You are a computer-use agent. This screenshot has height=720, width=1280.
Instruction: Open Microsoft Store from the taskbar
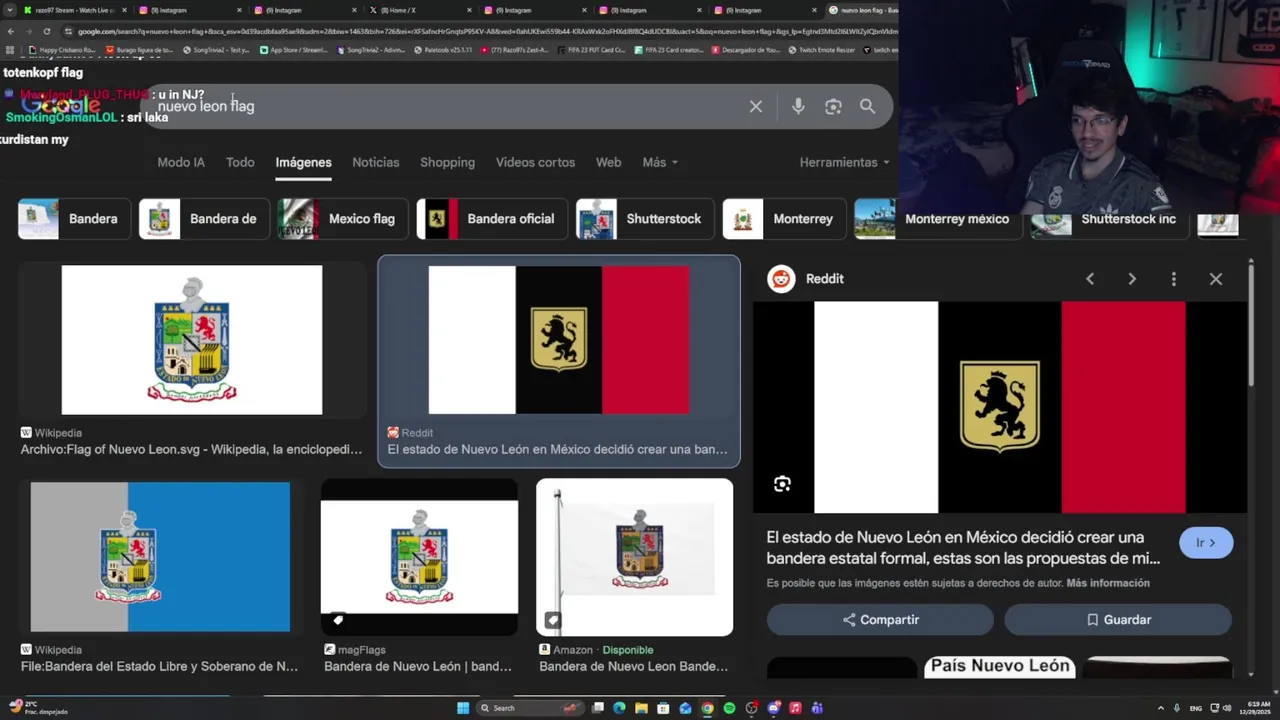pos(663,708)
